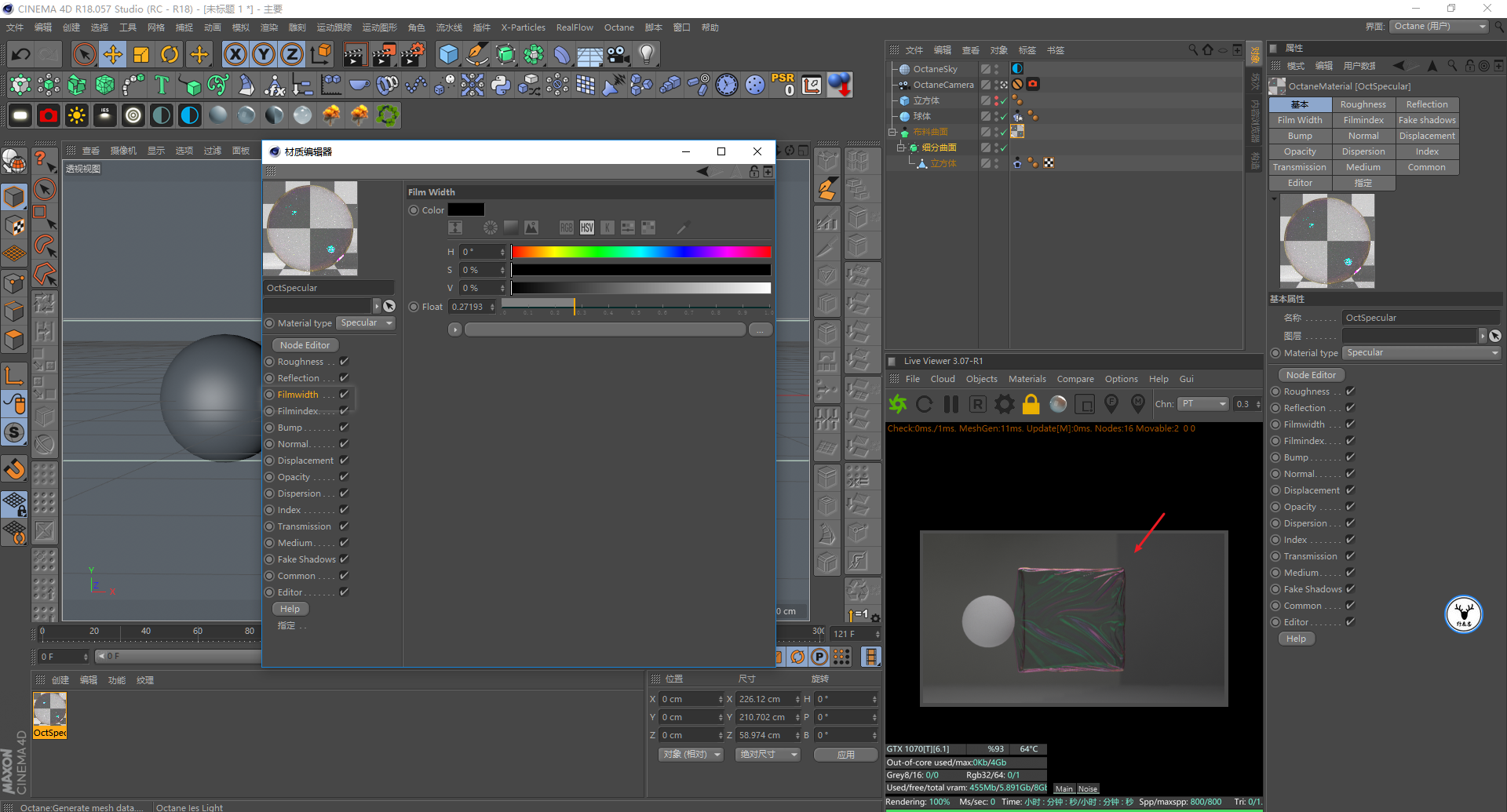Switch color mode to RGB in editor
The width and height of the screenshot is (1507, 812).
click(567, 228)
